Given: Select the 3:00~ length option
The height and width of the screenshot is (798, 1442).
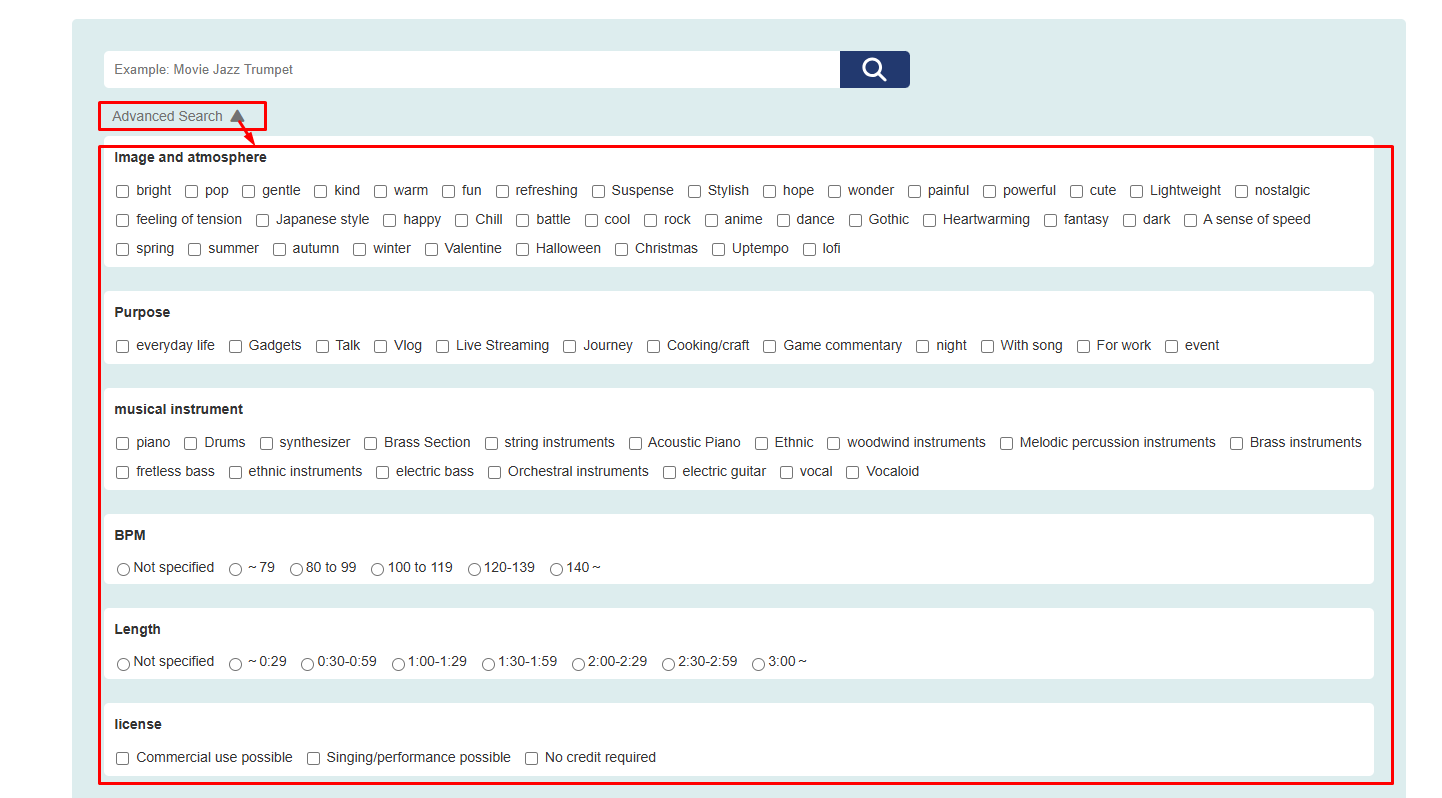Looking at the screenshot, I should coord(759,664).
